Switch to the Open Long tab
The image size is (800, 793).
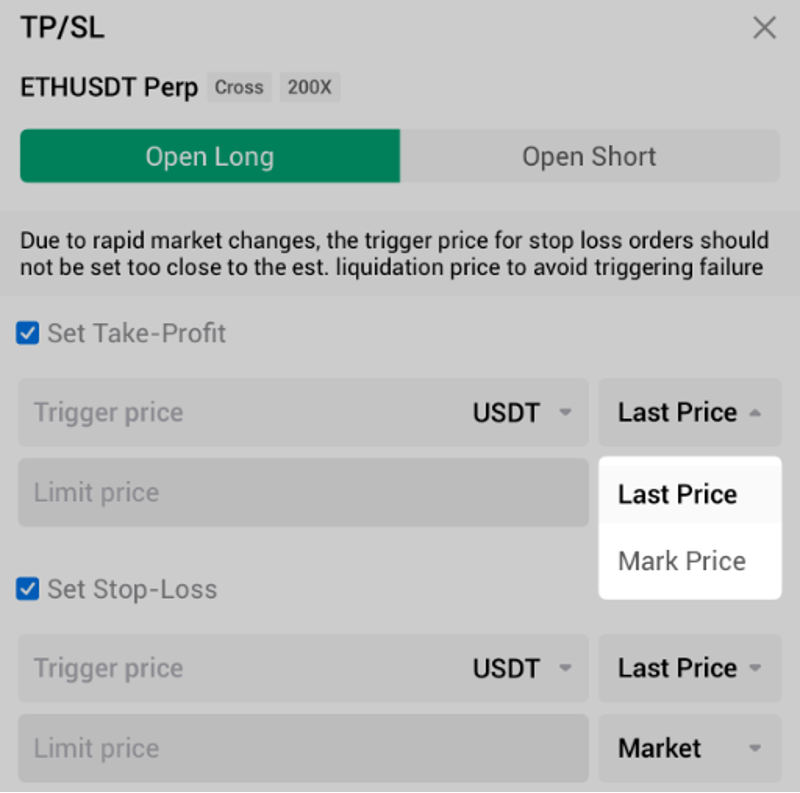tap(210, 156)
